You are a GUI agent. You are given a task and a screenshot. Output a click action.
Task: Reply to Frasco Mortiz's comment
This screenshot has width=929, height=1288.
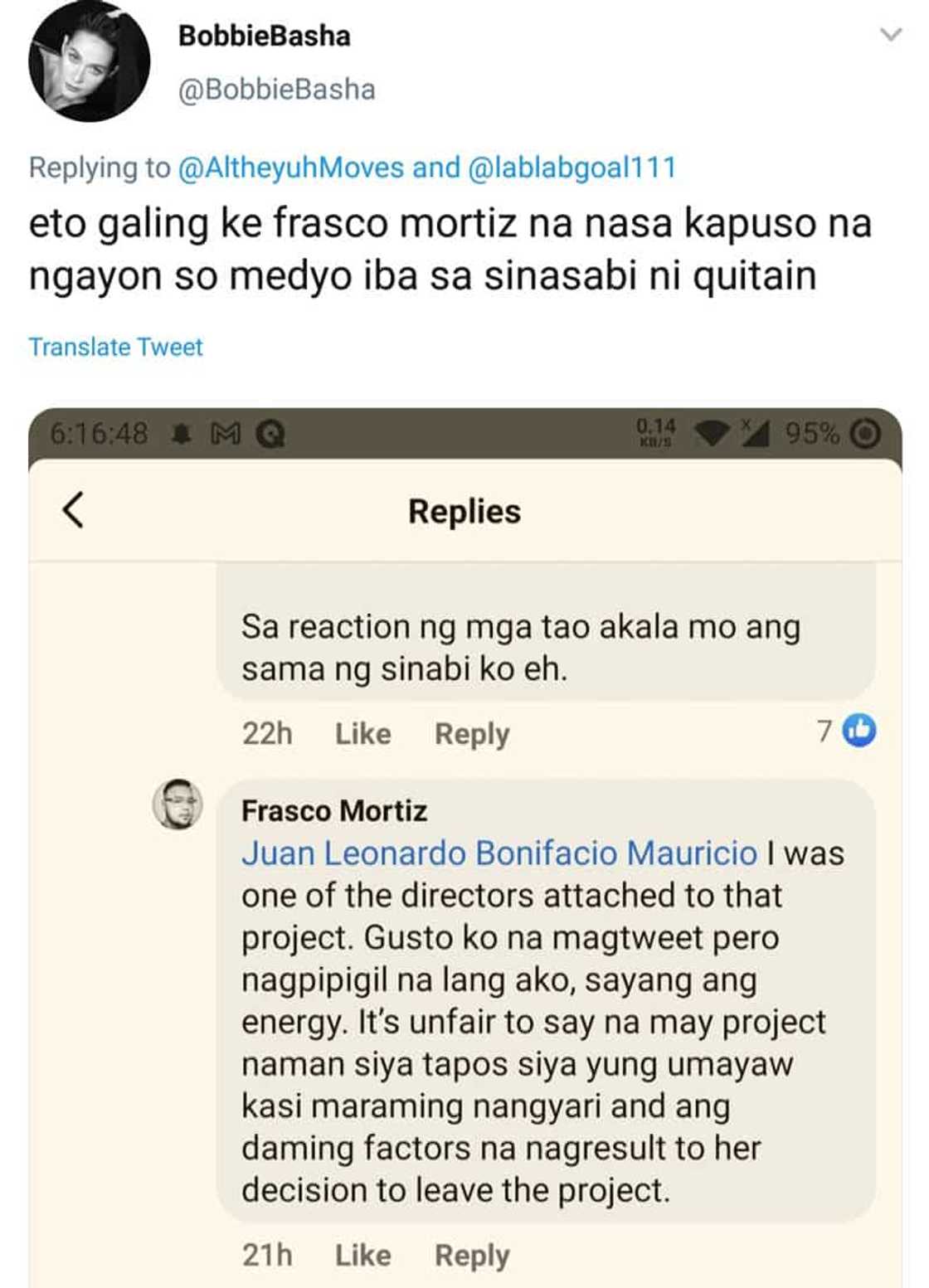pyautogui.click(x=472, y=1255)
